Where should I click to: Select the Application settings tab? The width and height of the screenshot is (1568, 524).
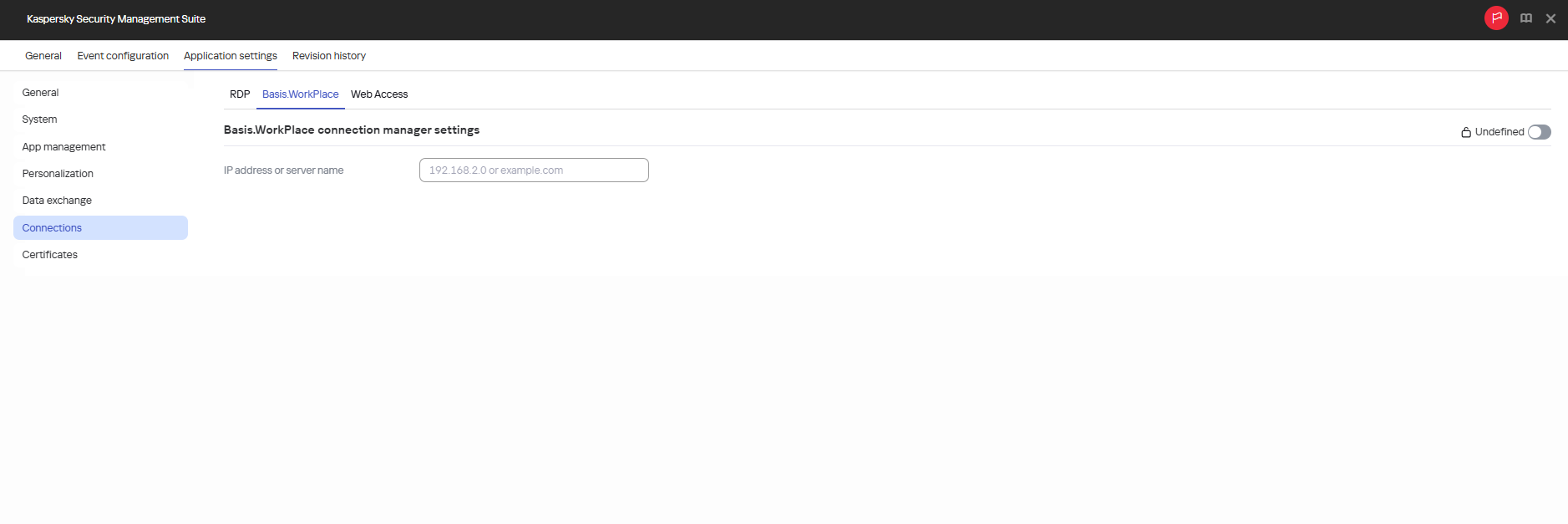point(231,56)
